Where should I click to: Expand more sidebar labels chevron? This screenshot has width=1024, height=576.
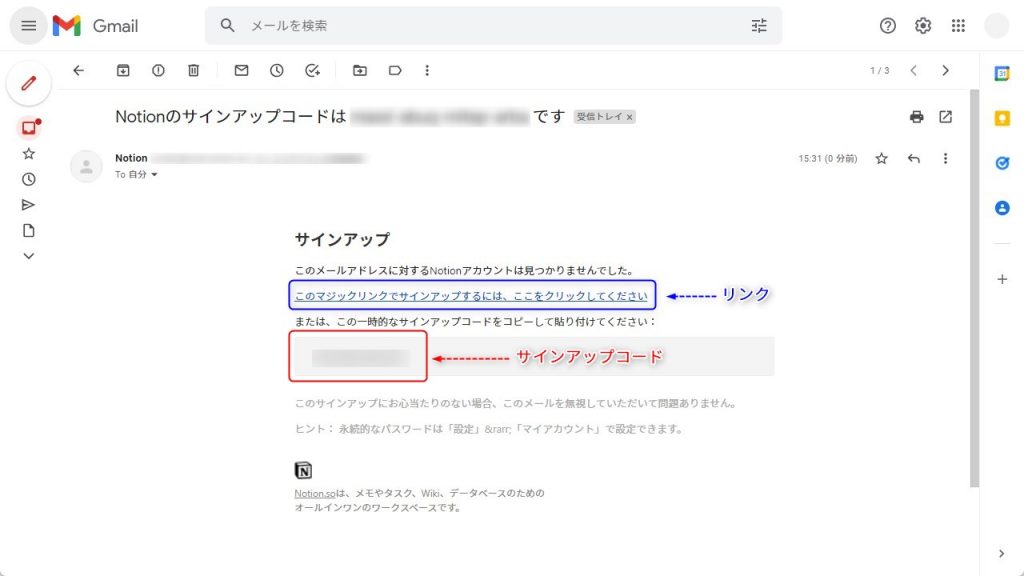click(28, 256)
